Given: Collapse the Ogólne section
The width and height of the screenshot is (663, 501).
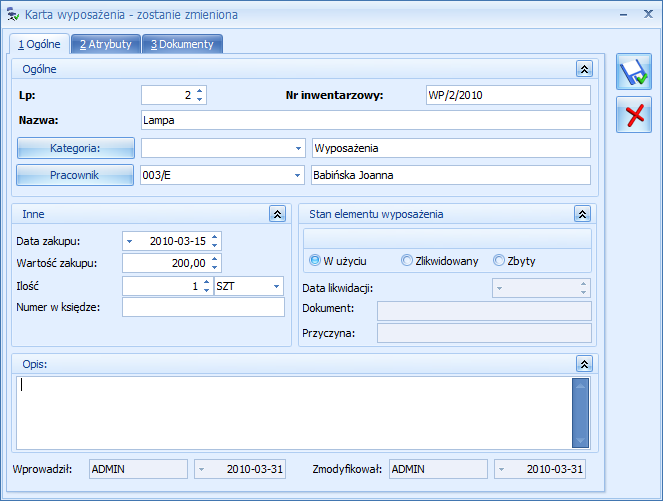Looking at the screenshot, I should point(584,69).
